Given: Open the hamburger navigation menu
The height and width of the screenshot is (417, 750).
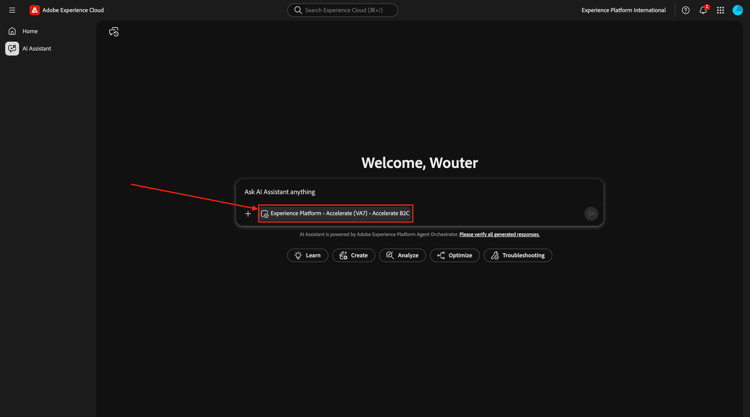Looking at the screenshot, I should click(x=12, y=10).
